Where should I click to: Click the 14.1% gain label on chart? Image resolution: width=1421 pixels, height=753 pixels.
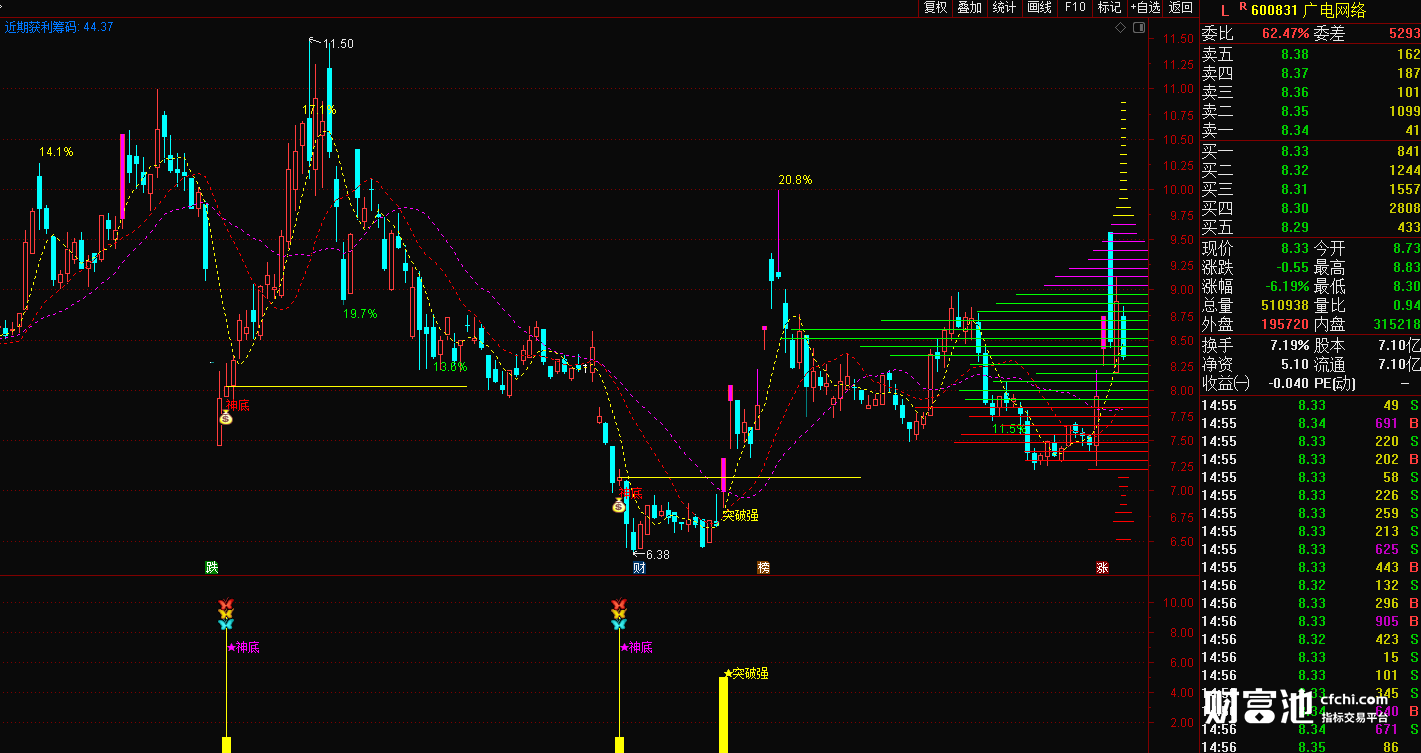coord(56,152)
